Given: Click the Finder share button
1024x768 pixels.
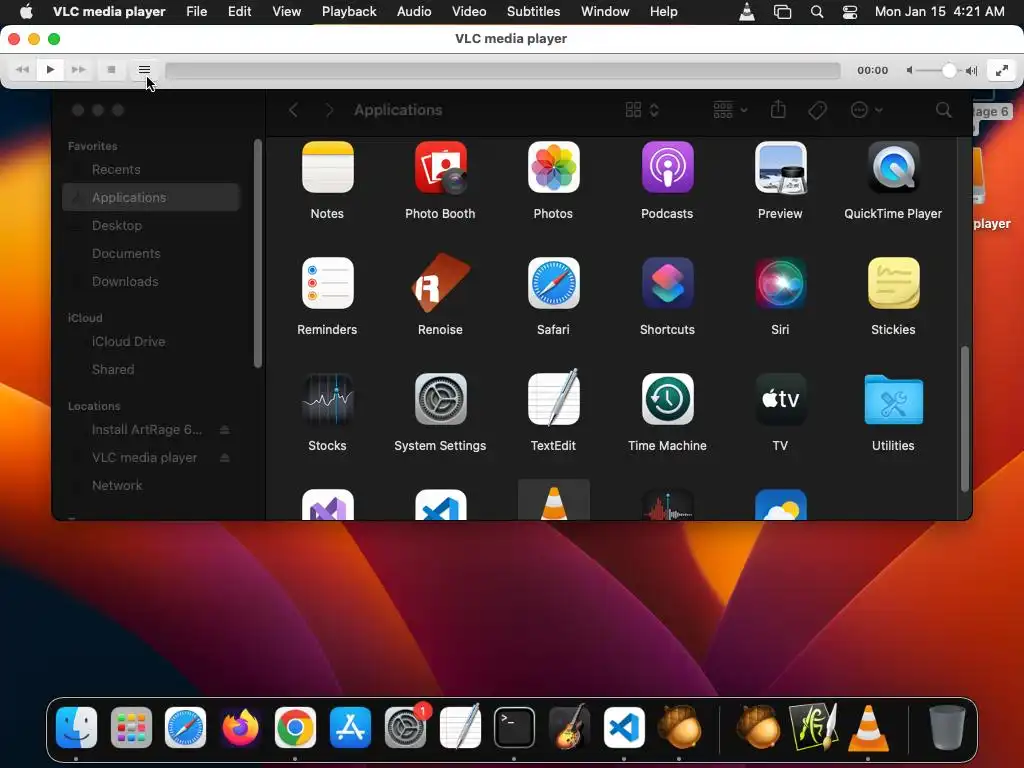Looking at the screenshot, I should point(778,110).
